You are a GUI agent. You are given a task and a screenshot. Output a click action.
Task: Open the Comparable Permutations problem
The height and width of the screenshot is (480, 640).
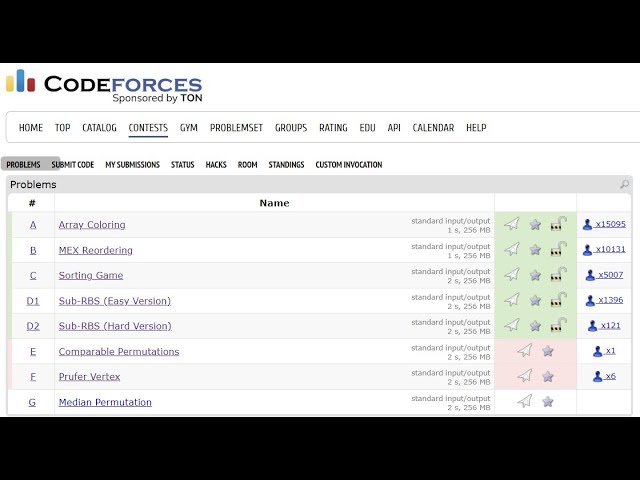(x=119, y=351)
